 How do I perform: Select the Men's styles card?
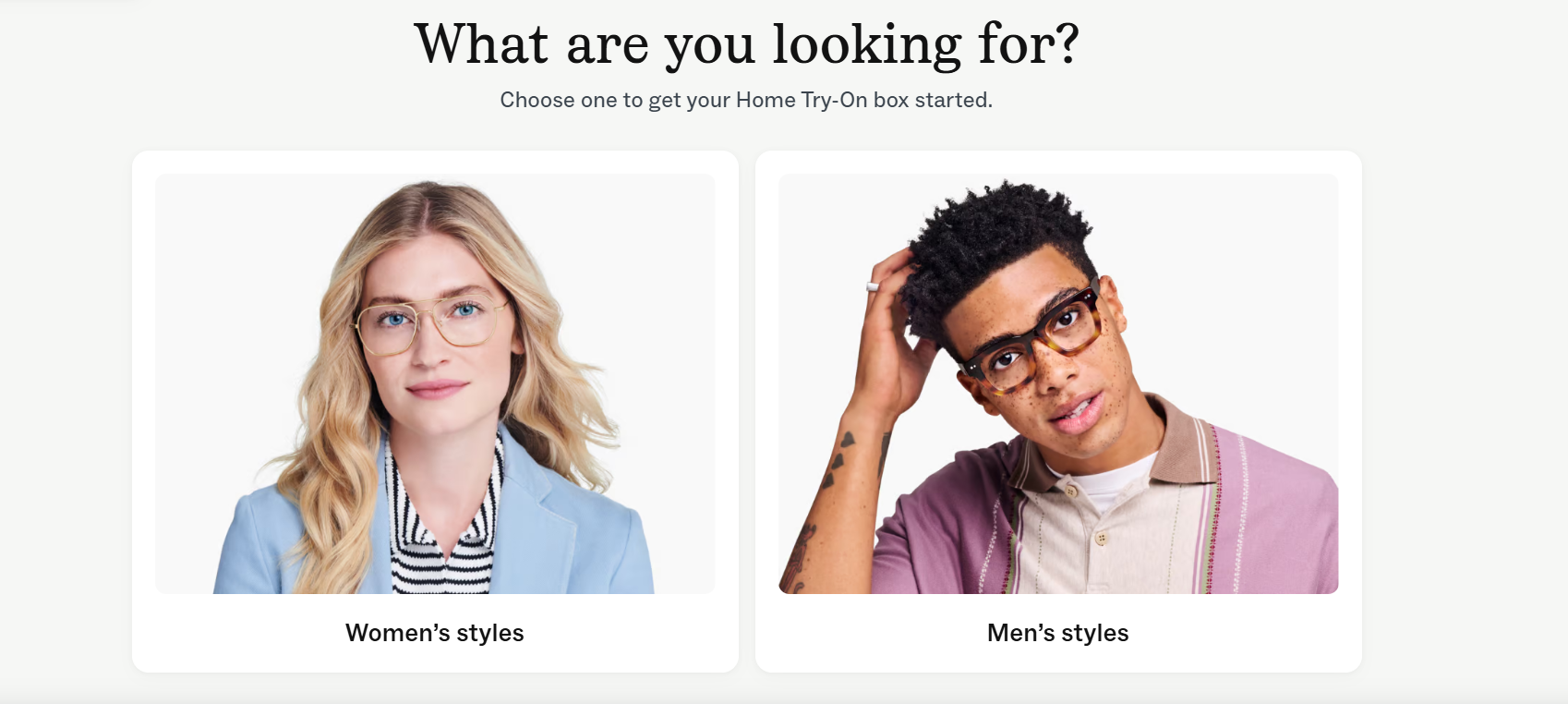click(x=1058, y=411)
